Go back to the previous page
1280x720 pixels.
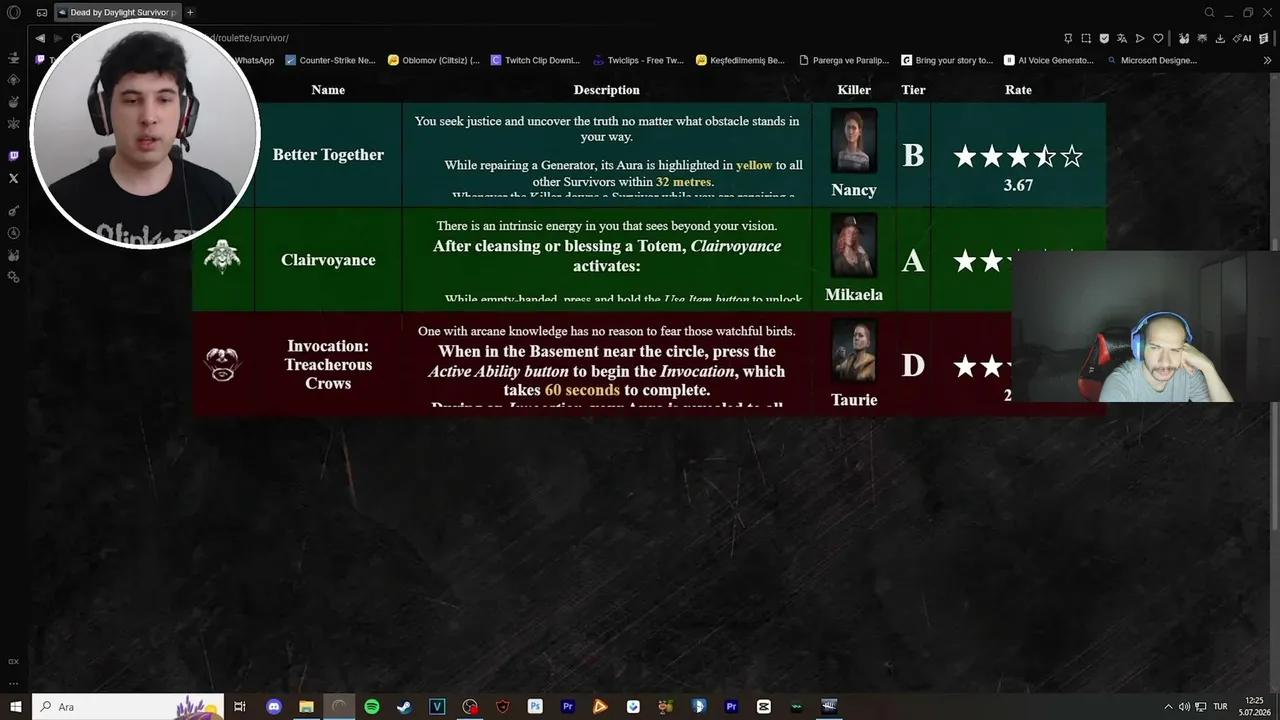tap(40, 38)
